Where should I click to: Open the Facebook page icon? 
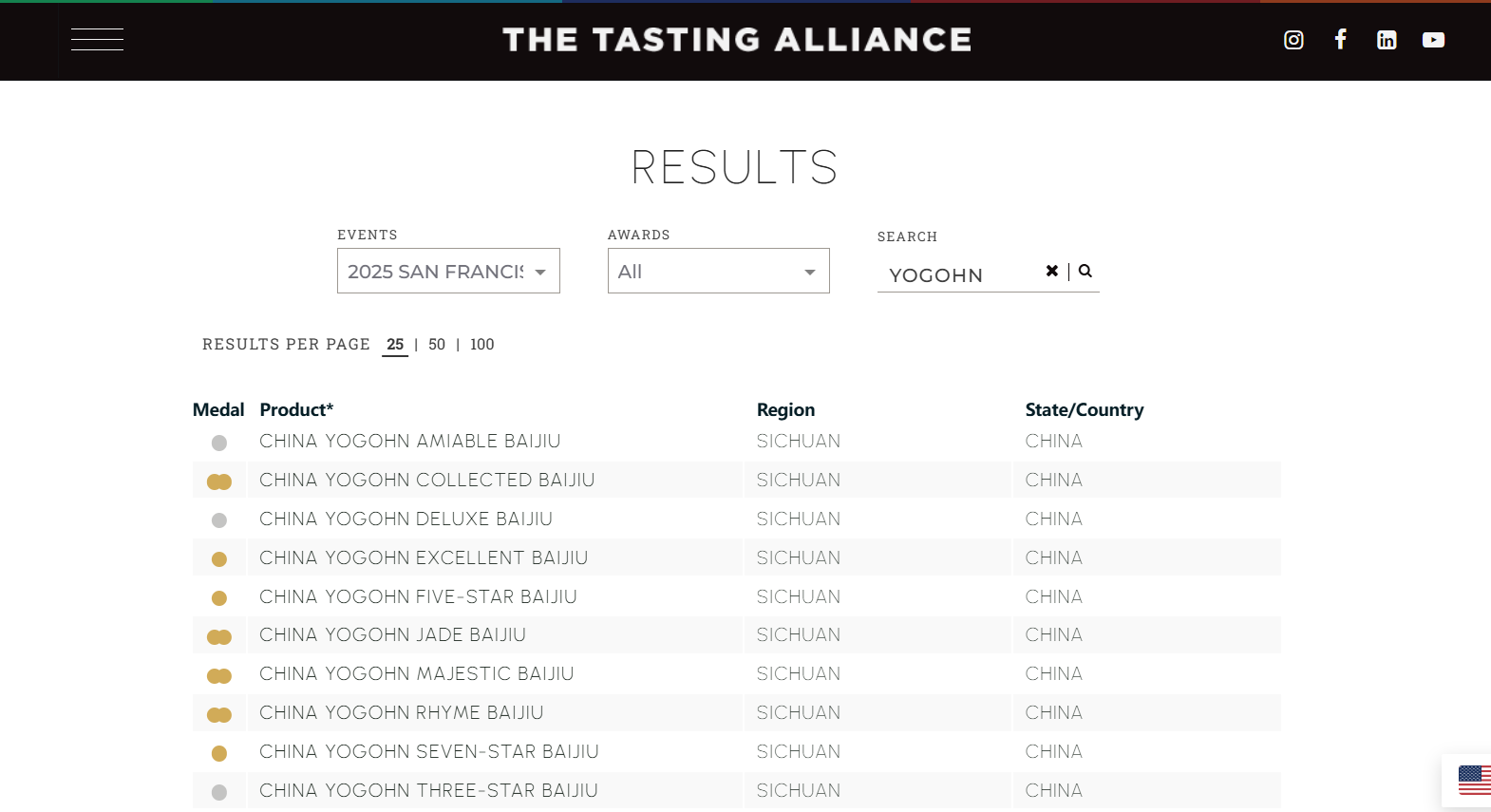(1340, 39)
